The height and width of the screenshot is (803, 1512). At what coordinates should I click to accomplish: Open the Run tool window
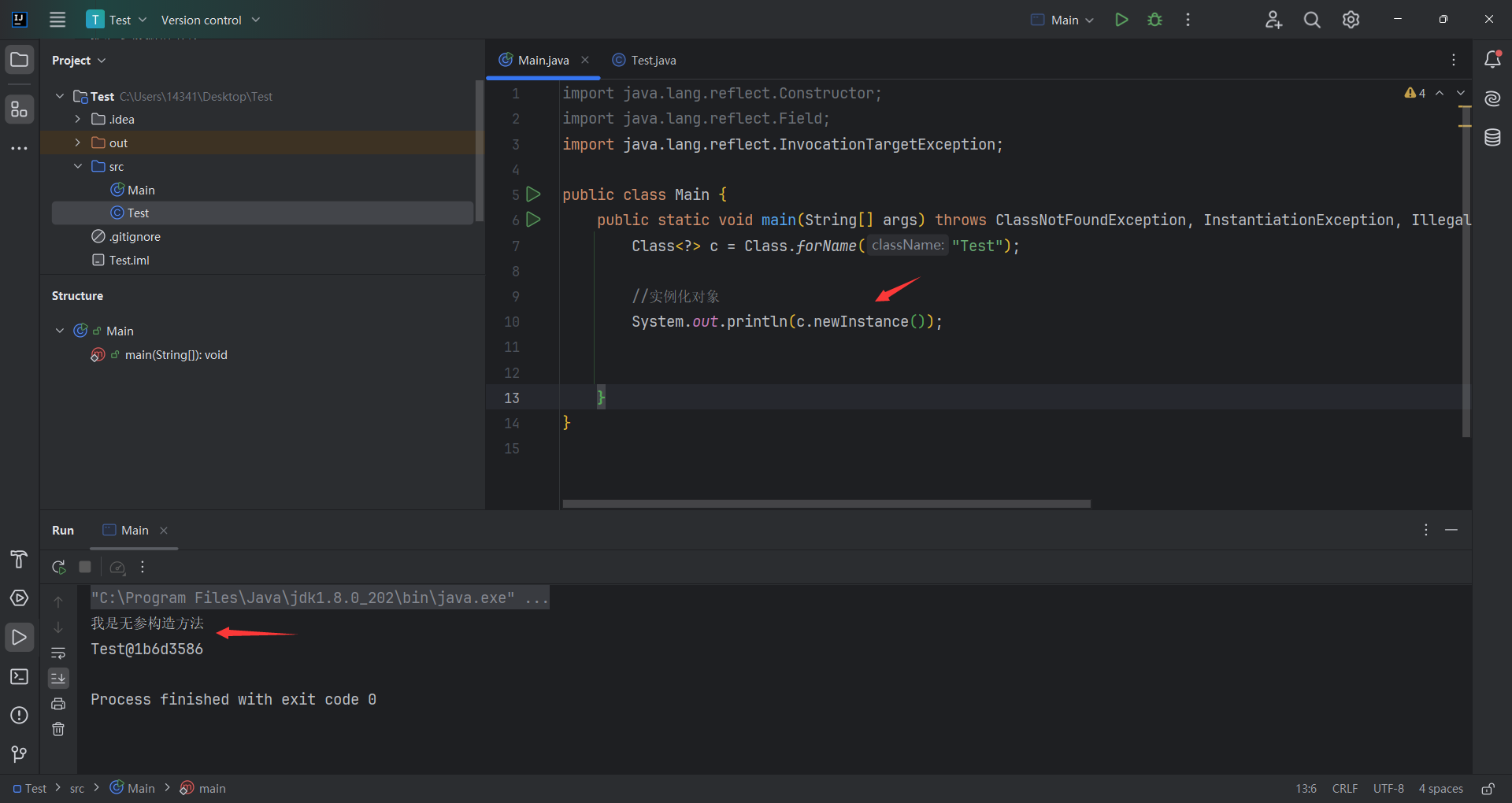[x=20, y=637]
